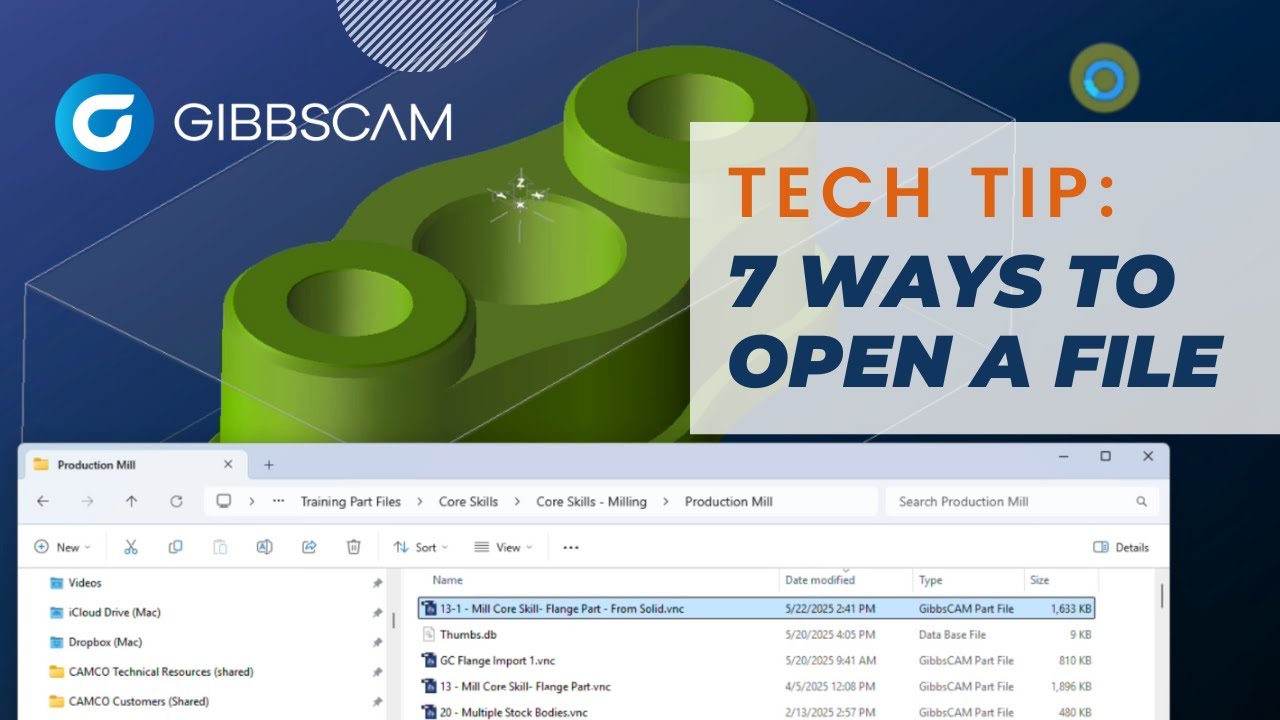Open the View dropdown
Image resolution: width=1280 pixels, height=720 pixels.
503,547
